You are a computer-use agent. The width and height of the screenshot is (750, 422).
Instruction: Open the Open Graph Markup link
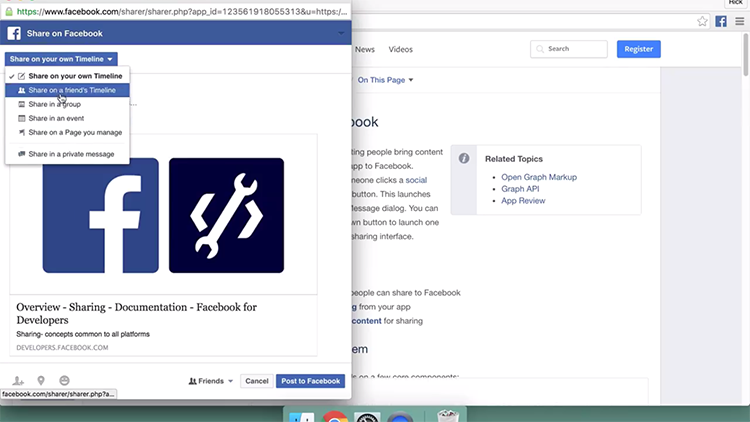coord(539,177)
